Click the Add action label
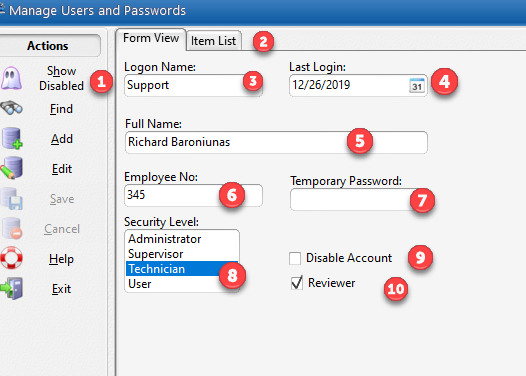The width and height of the screenshot is (526, 376). 62,139
